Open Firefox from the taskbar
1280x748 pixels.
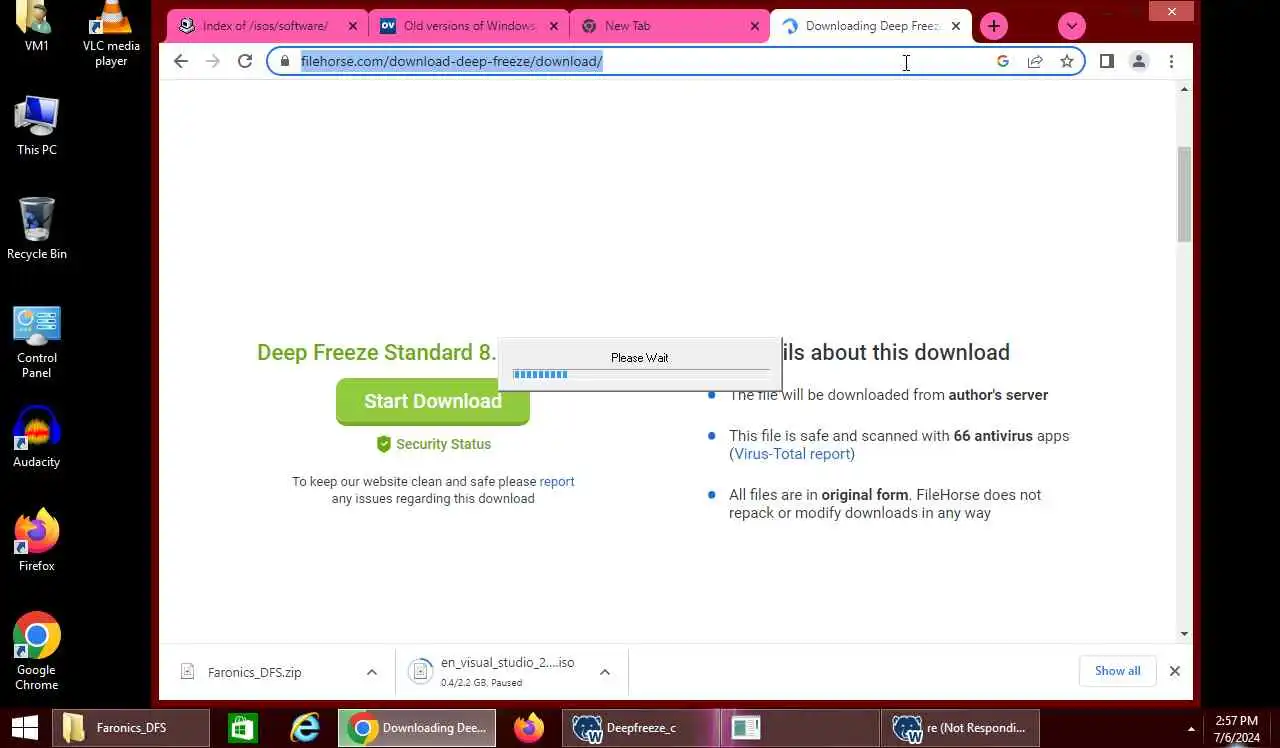[x=529, y=728]
